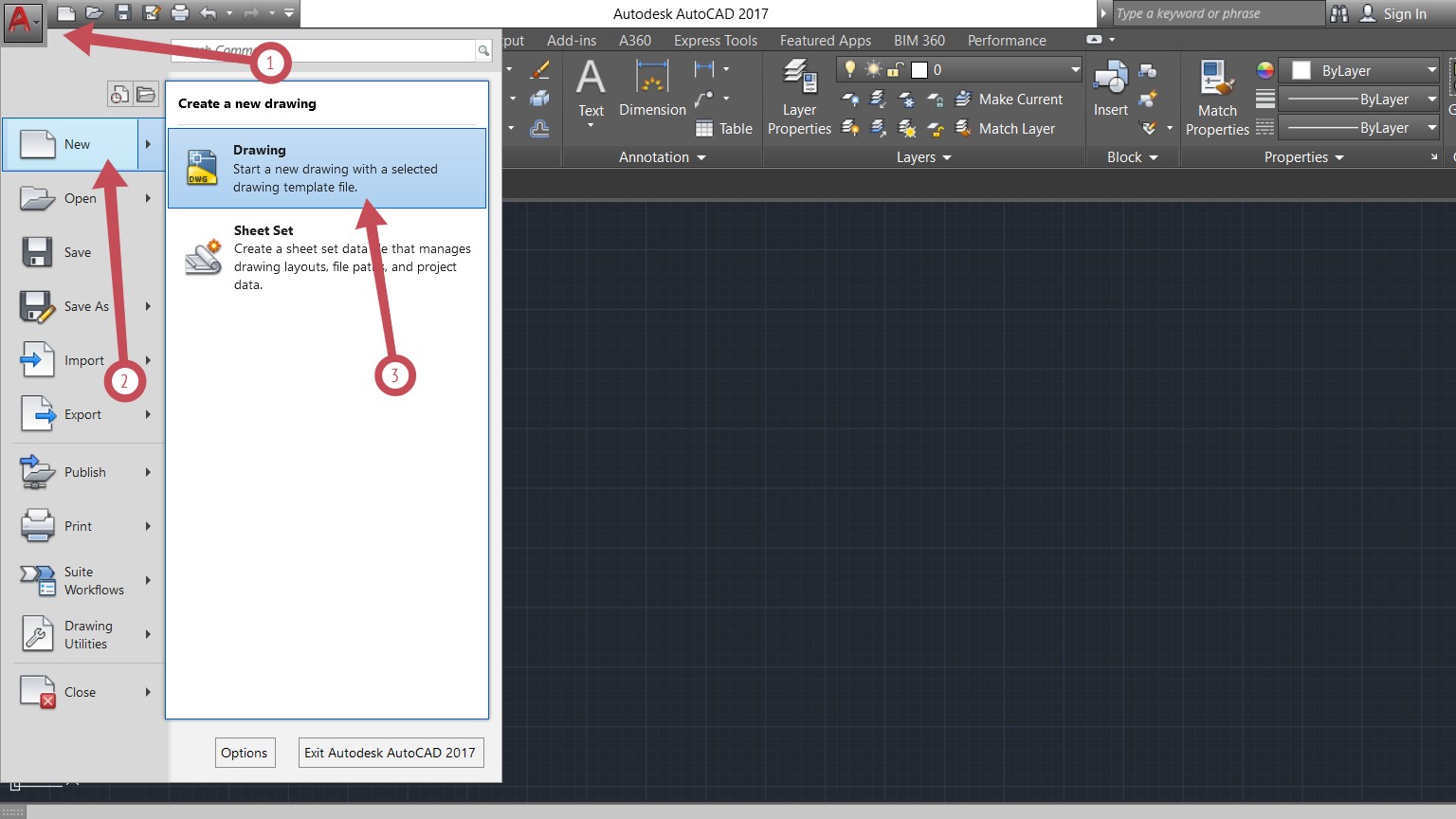The width and height of the screenshot is (1456, 819).
Task: Click the Block Editor icon
Action: pos(1148,99)
